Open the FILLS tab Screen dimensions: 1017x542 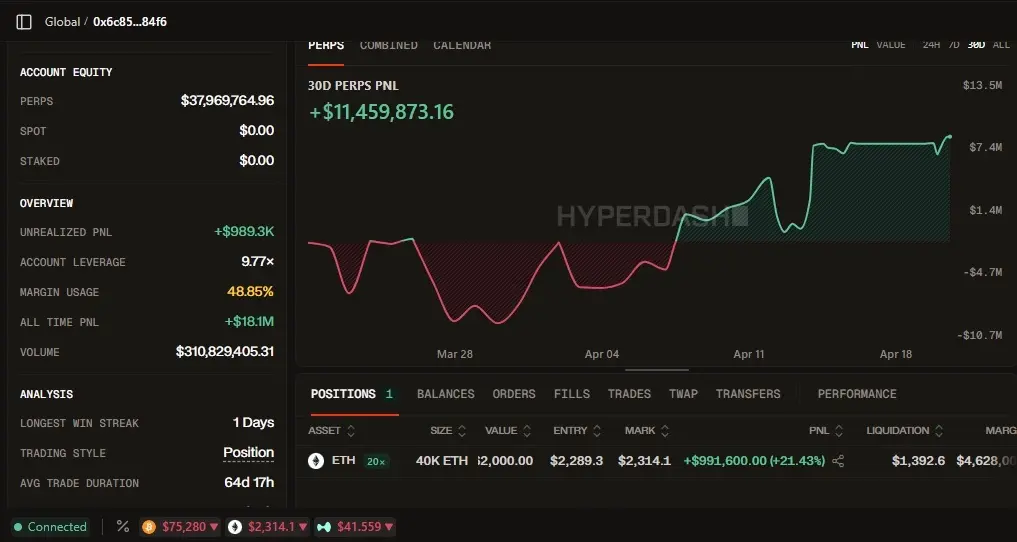coord(571,394)
